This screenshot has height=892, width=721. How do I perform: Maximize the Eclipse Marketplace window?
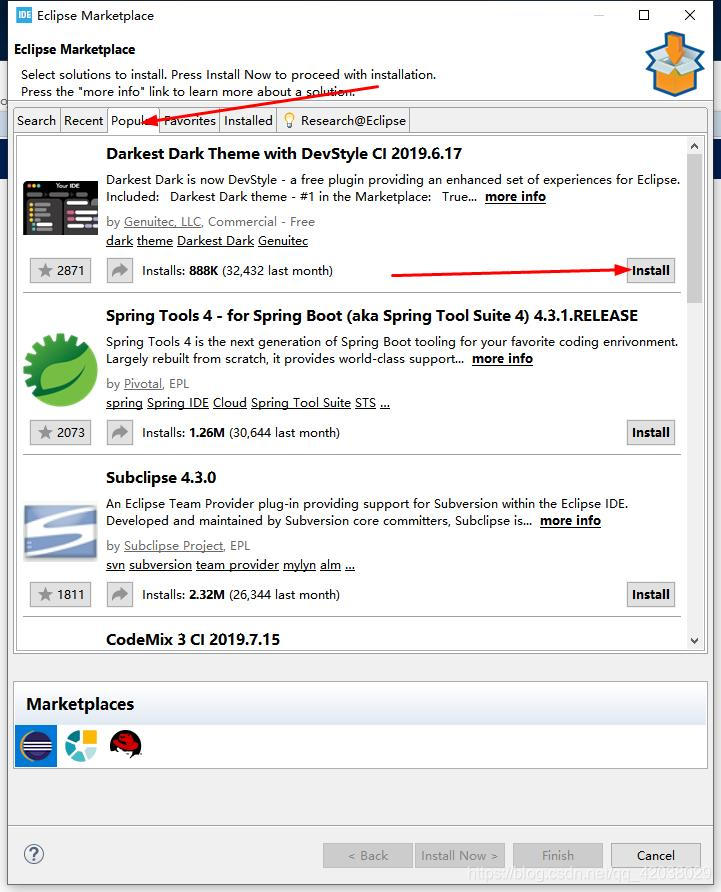point(644,15)
